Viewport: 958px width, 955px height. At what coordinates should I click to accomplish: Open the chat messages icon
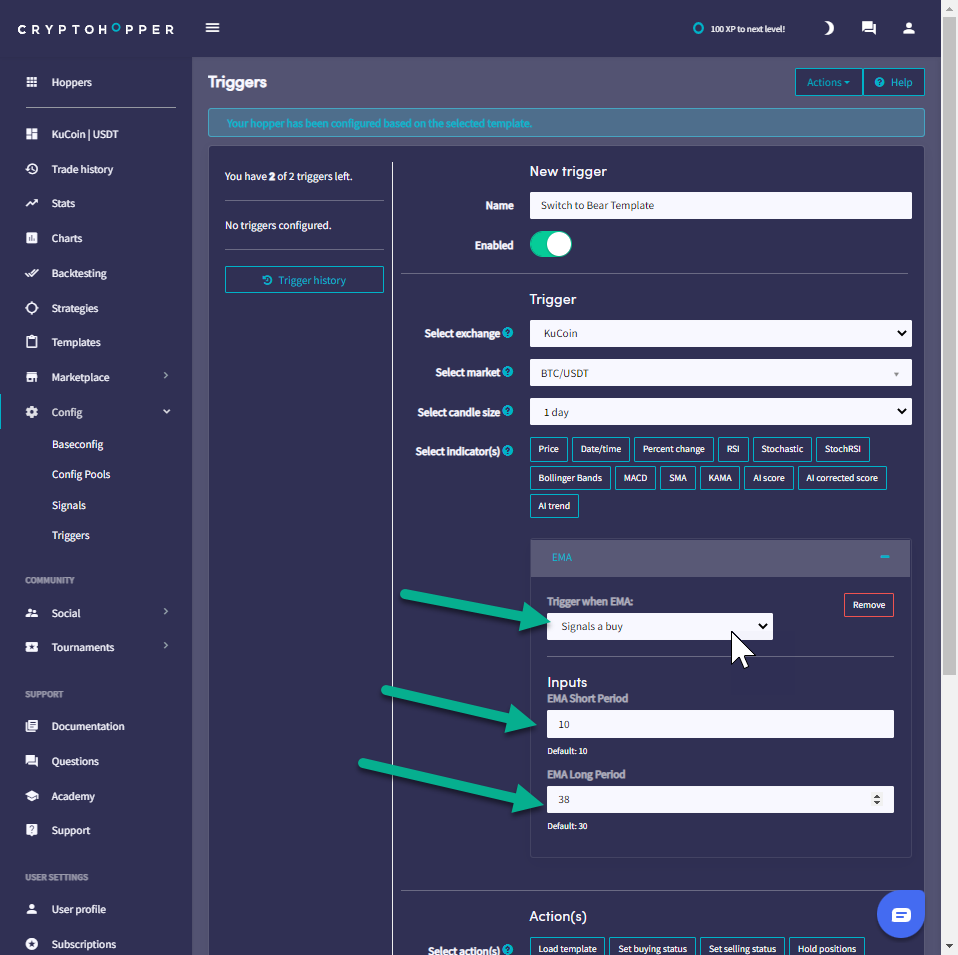point(868,28)
